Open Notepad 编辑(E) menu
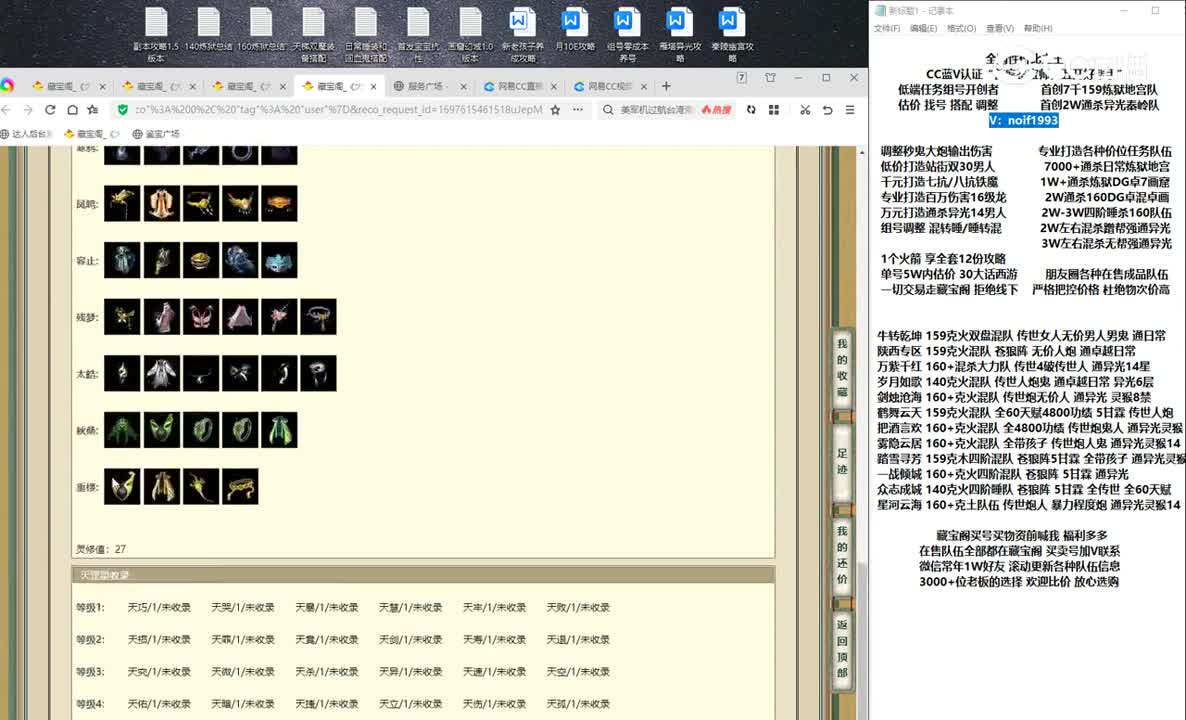This screenshot has height=720, width=1186. coord(923,29)
